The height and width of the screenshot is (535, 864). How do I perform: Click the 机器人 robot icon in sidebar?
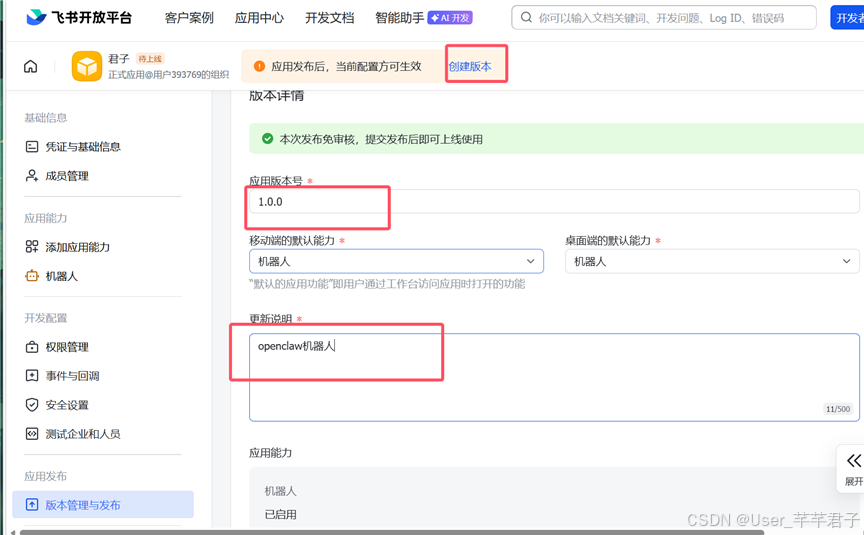32,276
